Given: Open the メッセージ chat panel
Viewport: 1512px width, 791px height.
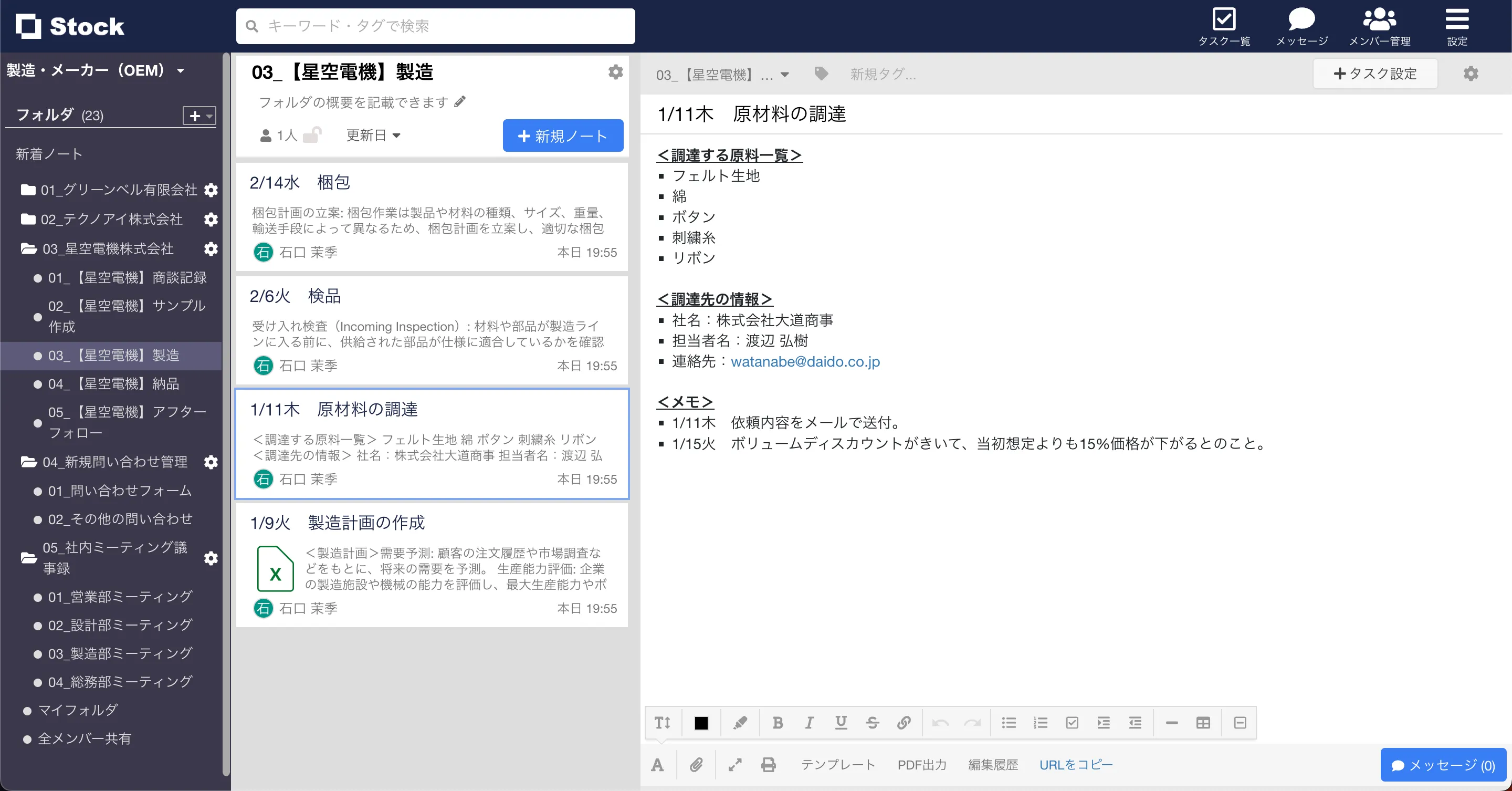Looking at the screenshot, I should coord(1302,25).
